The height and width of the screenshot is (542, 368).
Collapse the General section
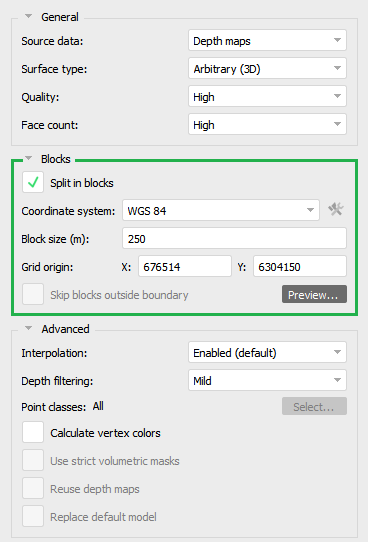(x=29, y=16)
